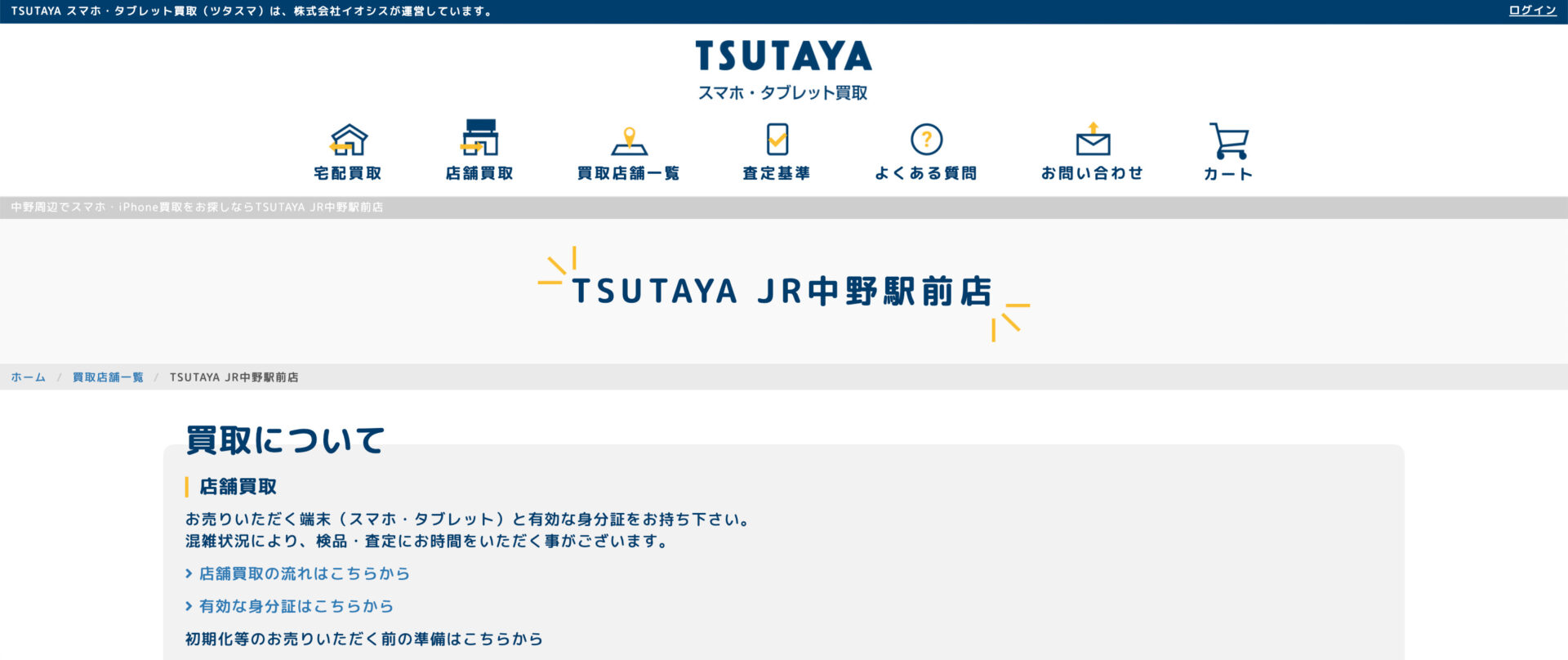Click 初期化等のお売りいただく前の準備はこちらから text

[364, 639]
